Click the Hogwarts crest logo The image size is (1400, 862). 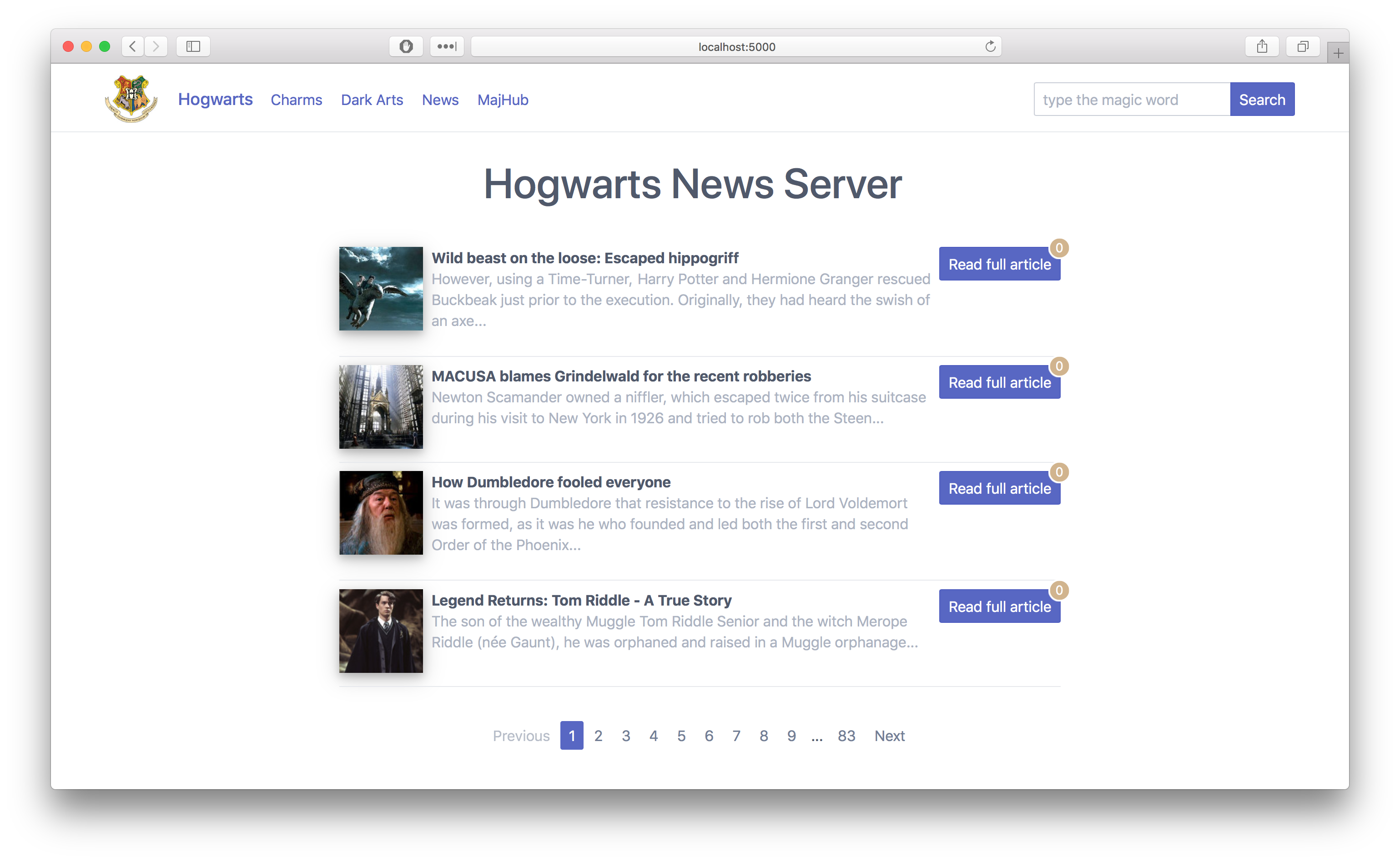click(x=131, y=99)
